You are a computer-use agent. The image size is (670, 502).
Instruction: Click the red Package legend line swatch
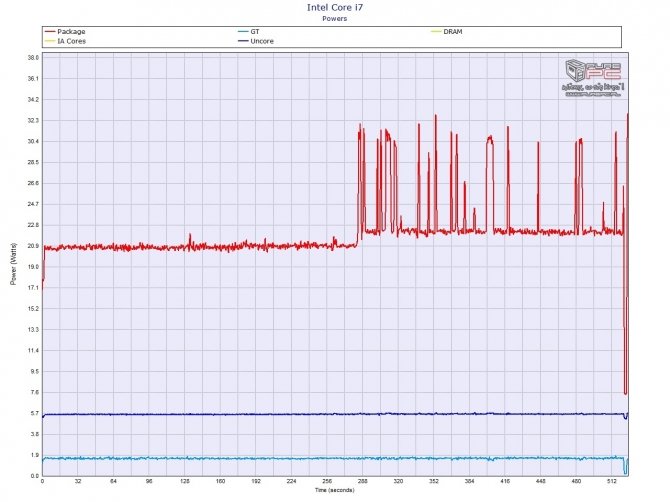click(x=50, y=32)
